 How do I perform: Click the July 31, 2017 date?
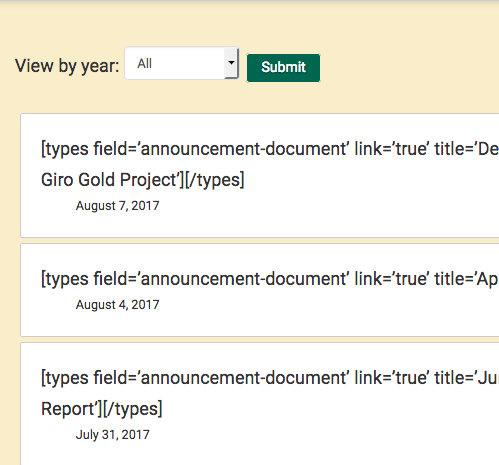(113, 435)
